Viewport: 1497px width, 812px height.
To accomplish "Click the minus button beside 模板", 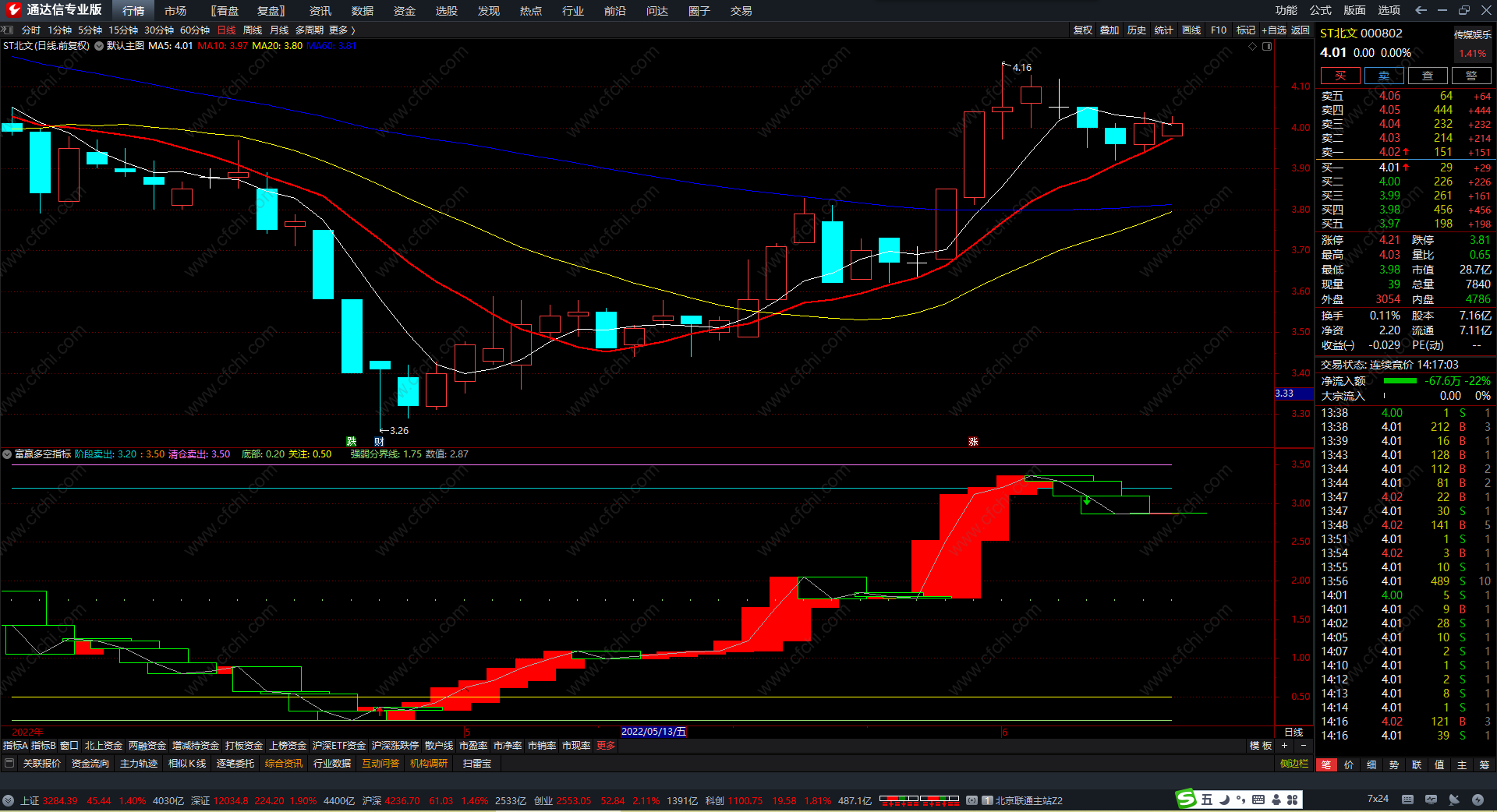I will (1303, 746).
